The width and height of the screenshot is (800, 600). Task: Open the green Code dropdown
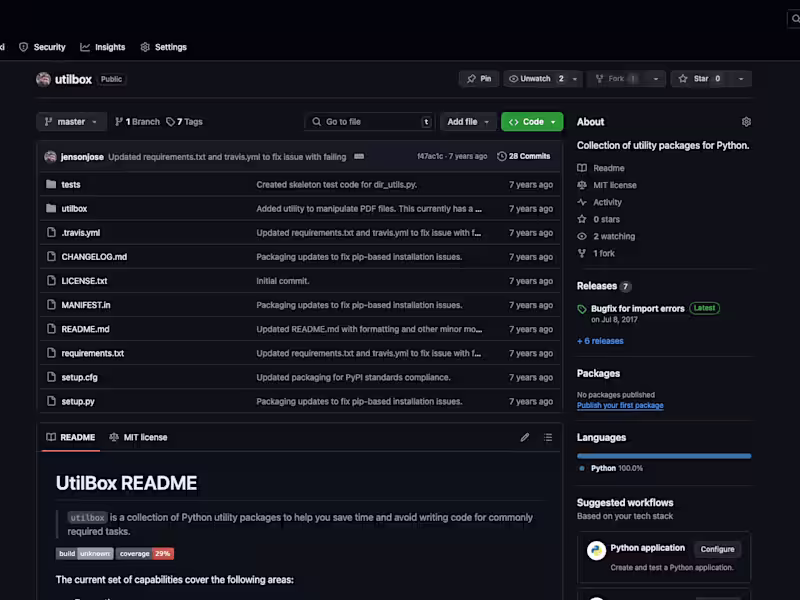click(x=532, y=121)
